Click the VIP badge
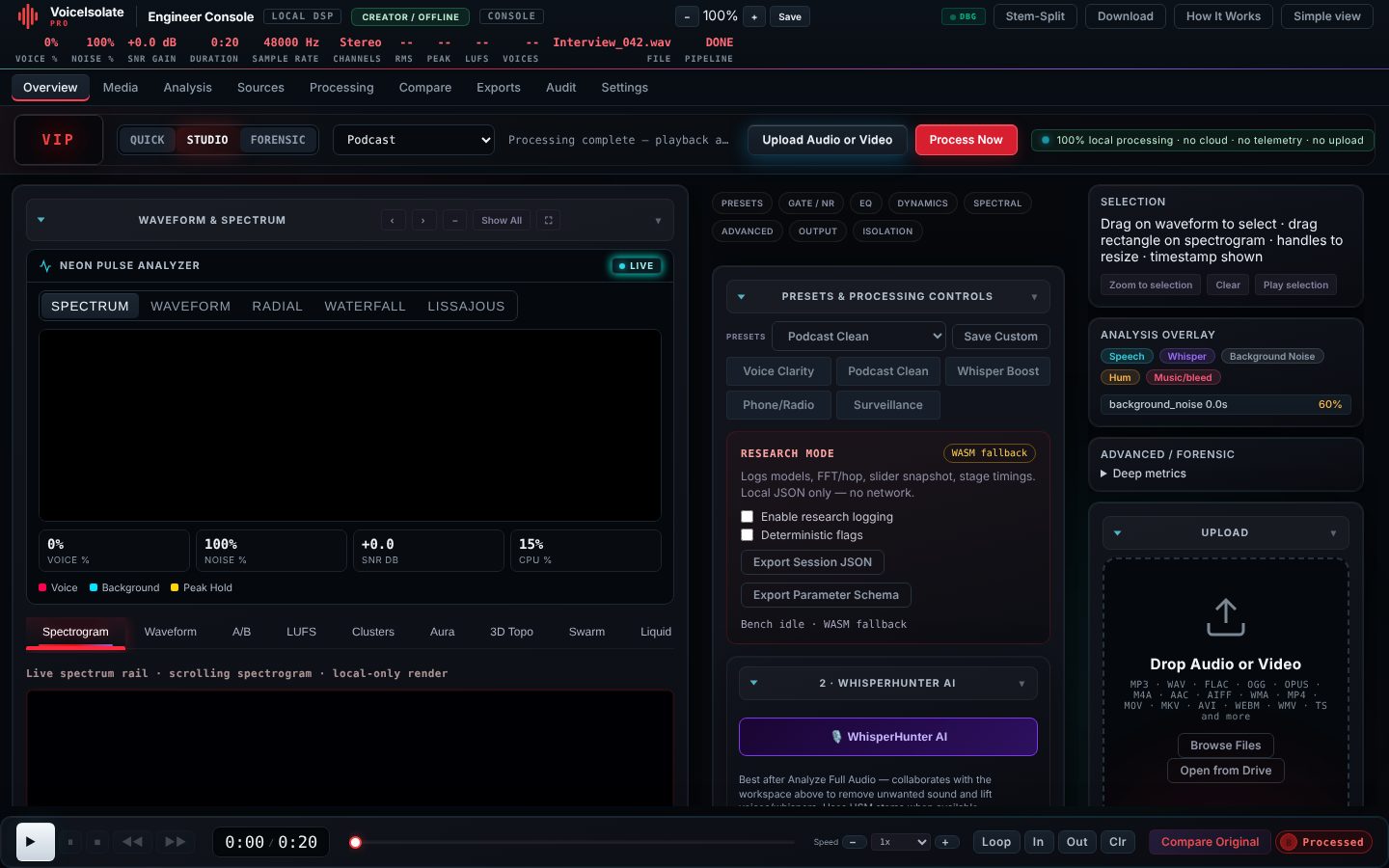 pos(58,140)
